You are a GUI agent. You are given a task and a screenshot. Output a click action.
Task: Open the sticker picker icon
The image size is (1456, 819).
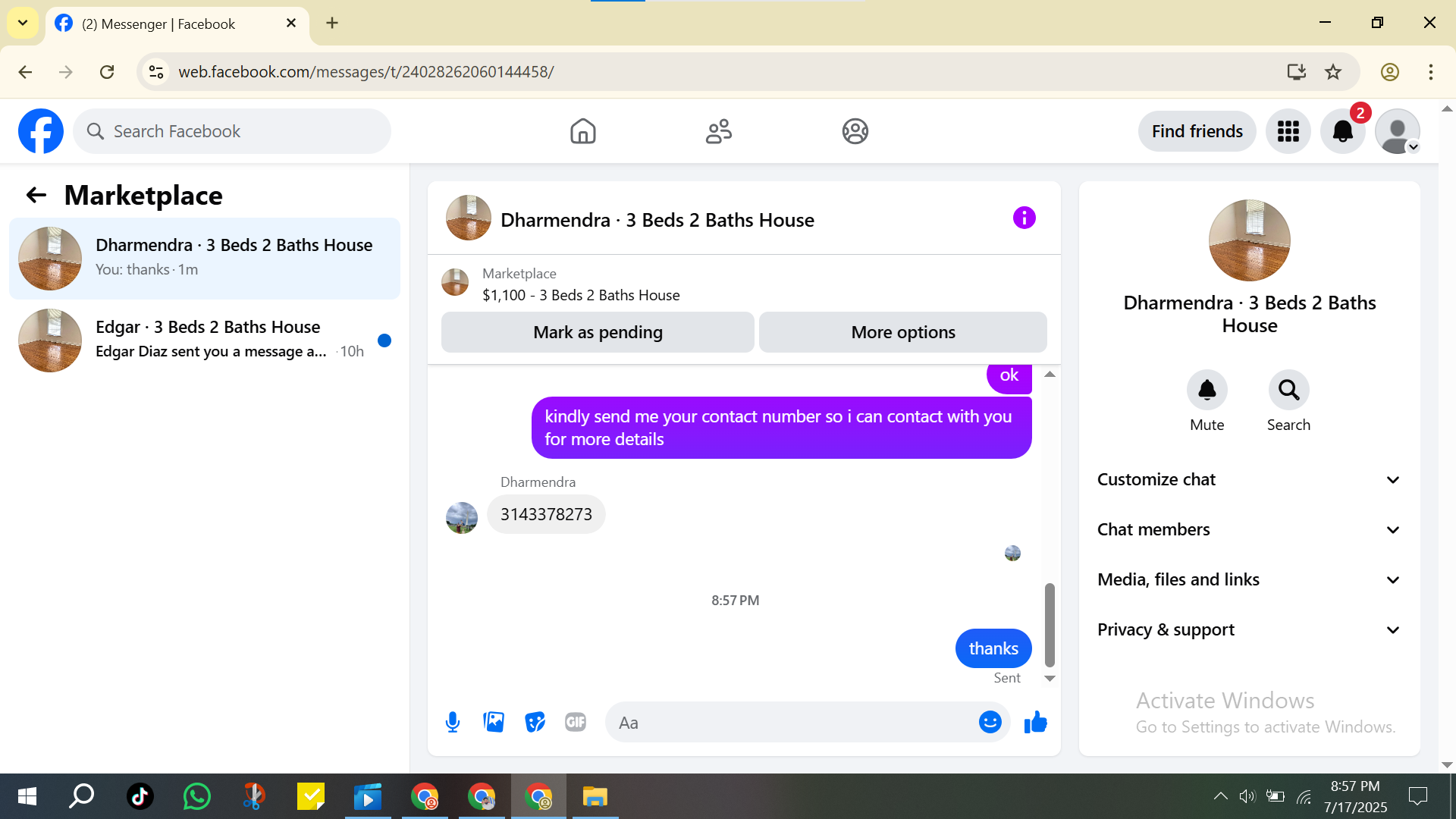(535, 722)
